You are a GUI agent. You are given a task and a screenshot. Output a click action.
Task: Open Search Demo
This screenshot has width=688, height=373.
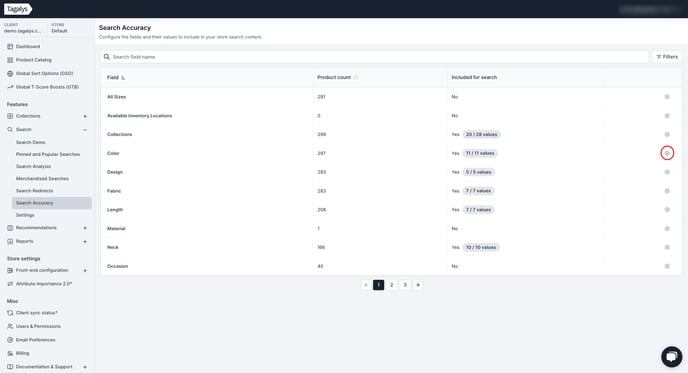[x=31, y=143]
